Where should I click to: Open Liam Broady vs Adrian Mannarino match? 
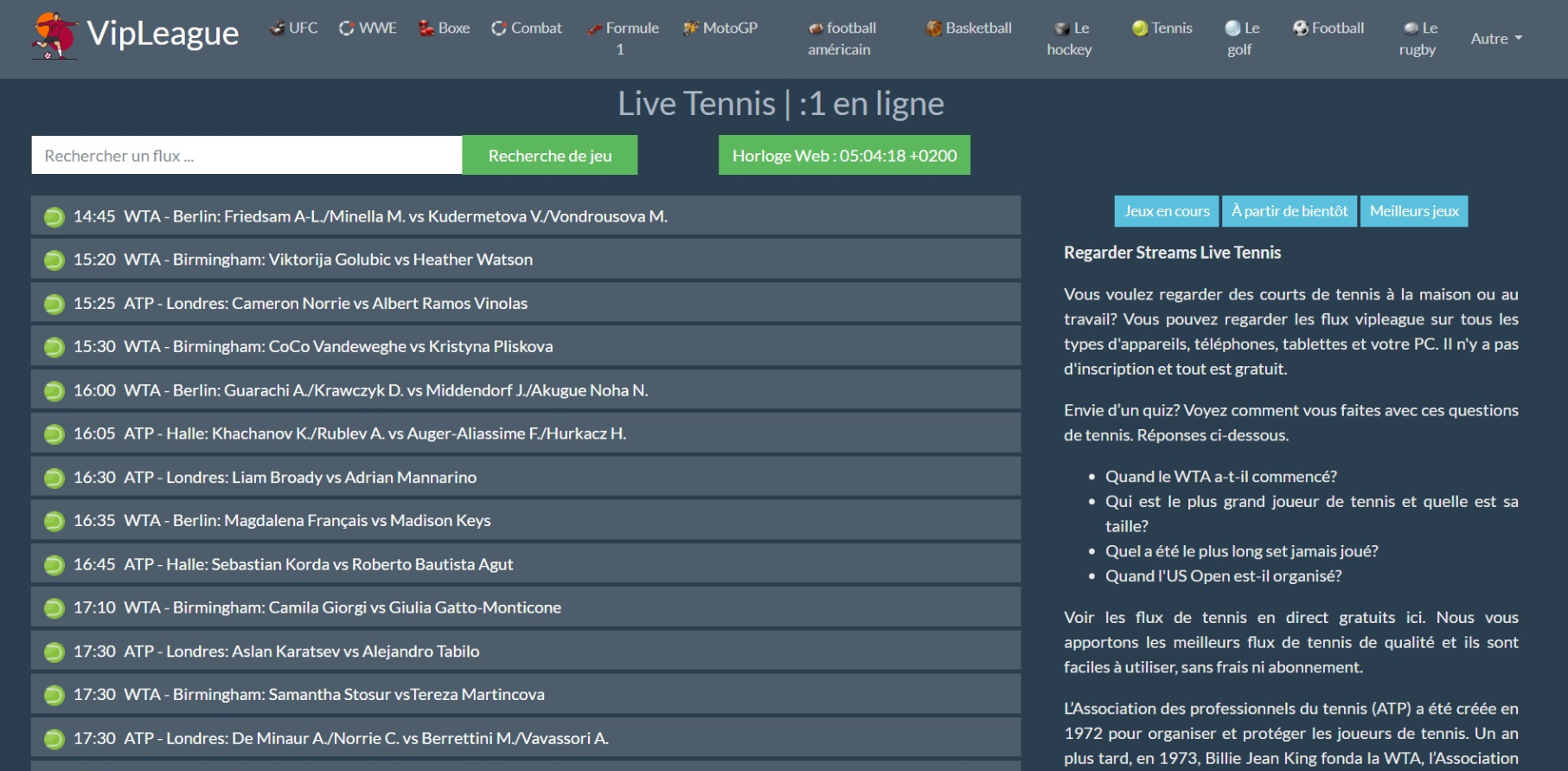click(526, 477)
